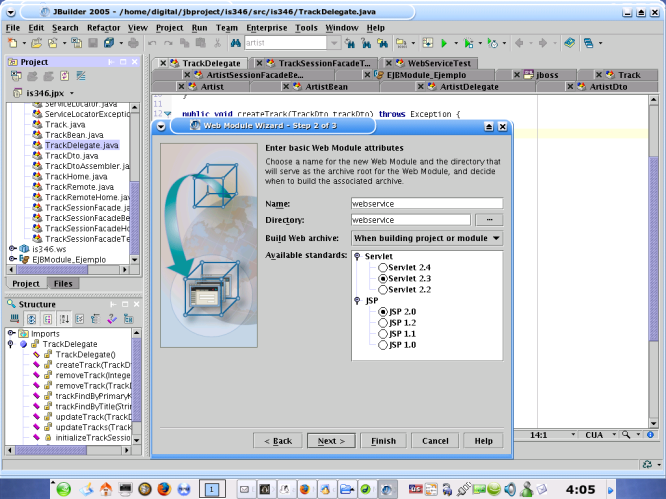666x499 pixels.
Task: Open Firefox from the desktop taskbar
Action: [x=165, y=489]
